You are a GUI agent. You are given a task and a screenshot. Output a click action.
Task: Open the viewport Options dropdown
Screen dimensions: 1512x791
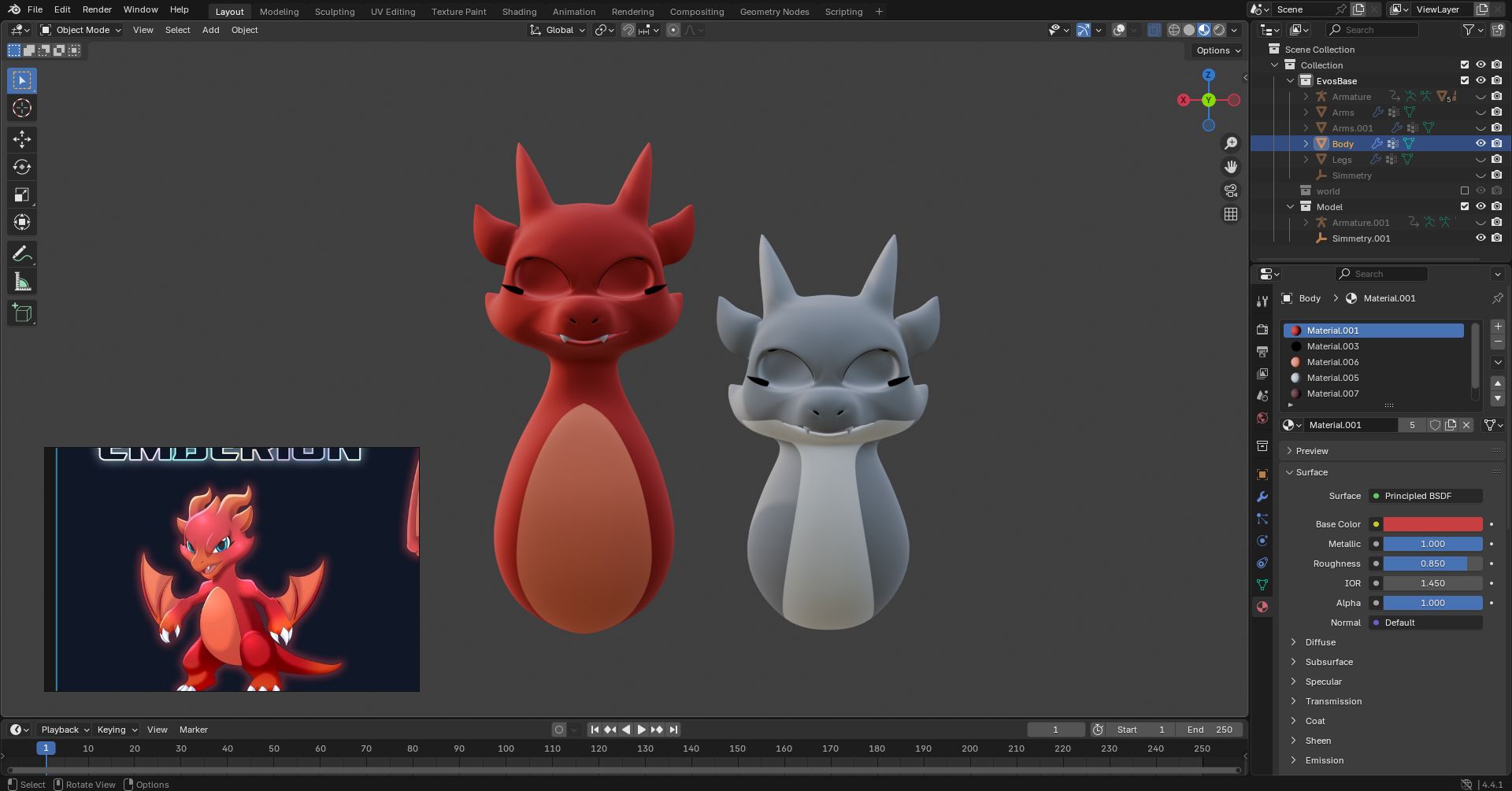point(1218,50)
